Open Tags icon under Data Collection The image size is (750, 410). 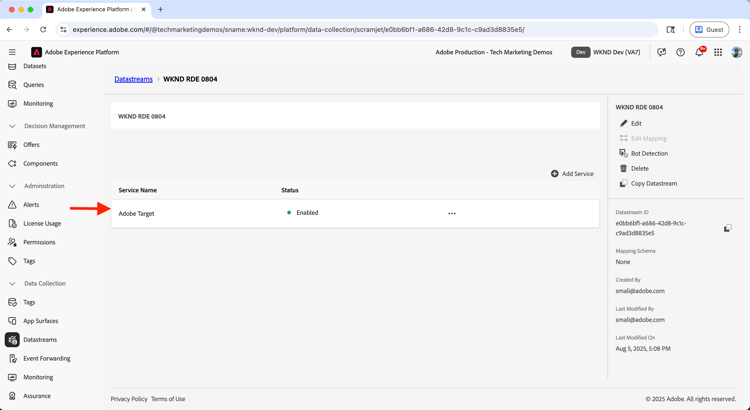pyautogui.click(x=12, y=302)
